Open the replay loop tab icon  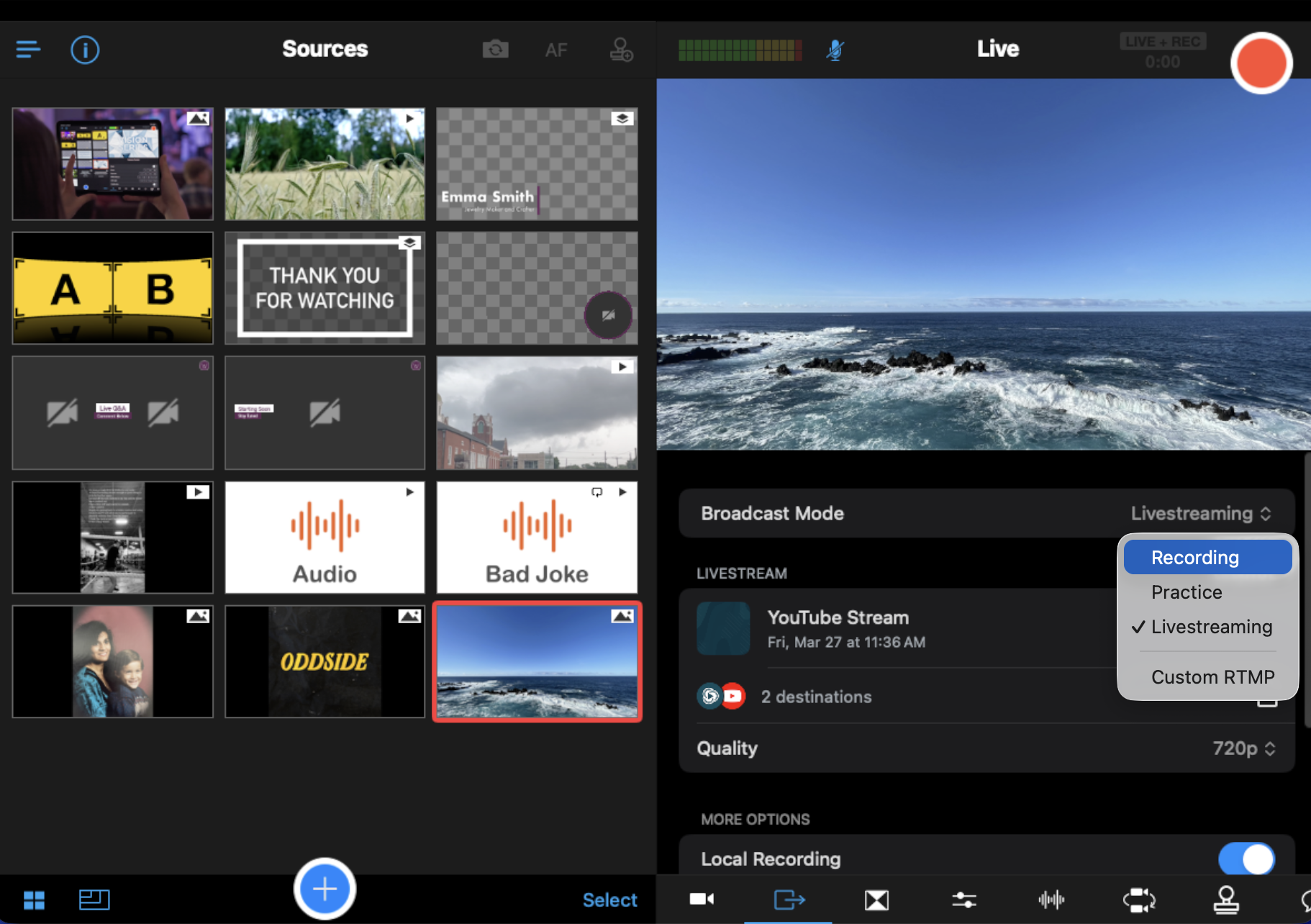(1139, 900)
